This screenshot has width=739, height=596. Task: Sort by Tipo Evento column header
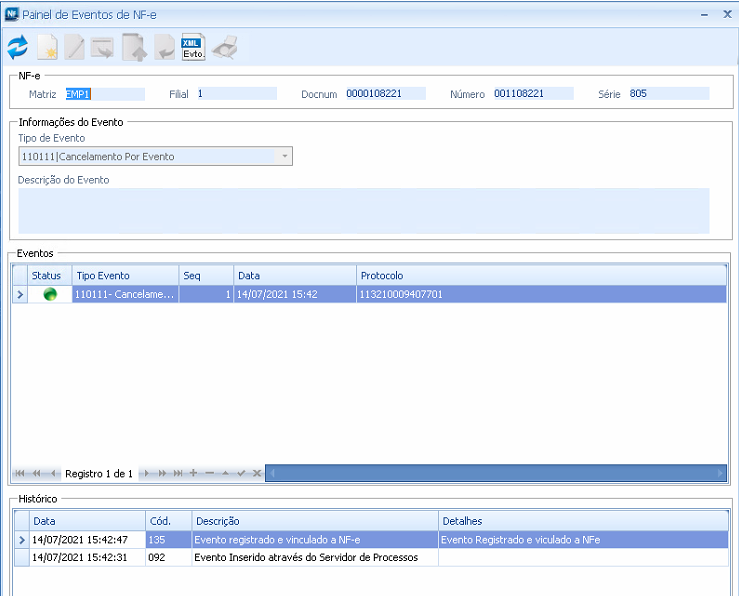(125, 275)
